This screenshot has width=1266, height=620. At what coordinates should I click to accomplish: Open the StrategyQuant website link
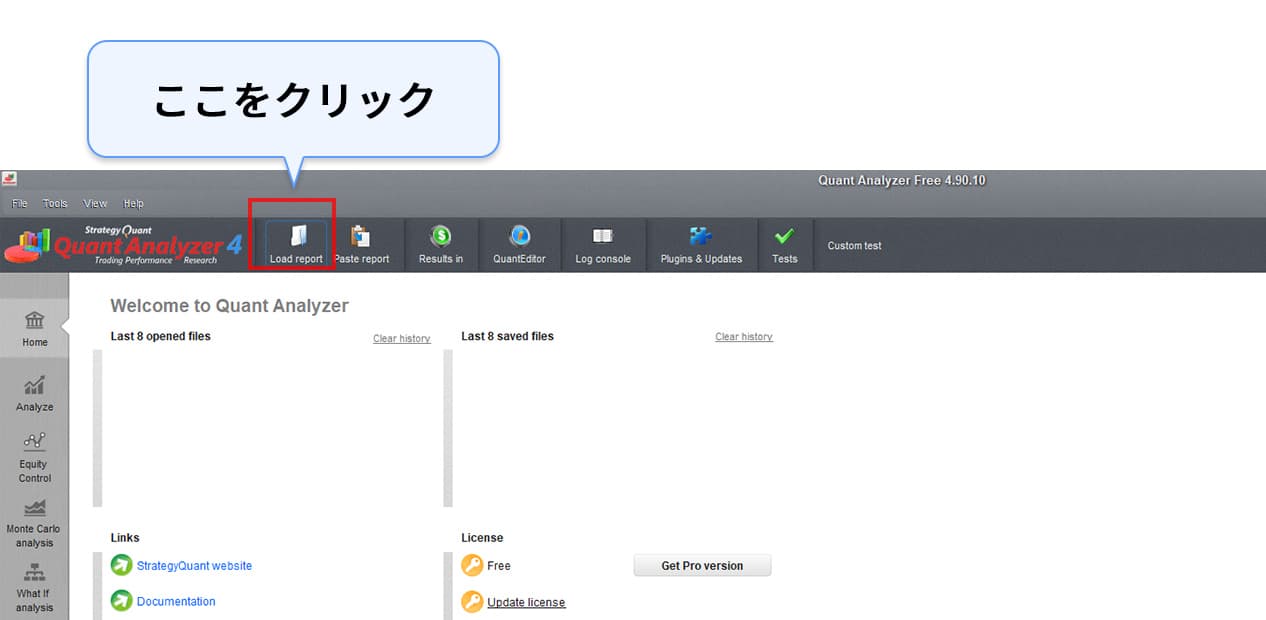[194, 565]
